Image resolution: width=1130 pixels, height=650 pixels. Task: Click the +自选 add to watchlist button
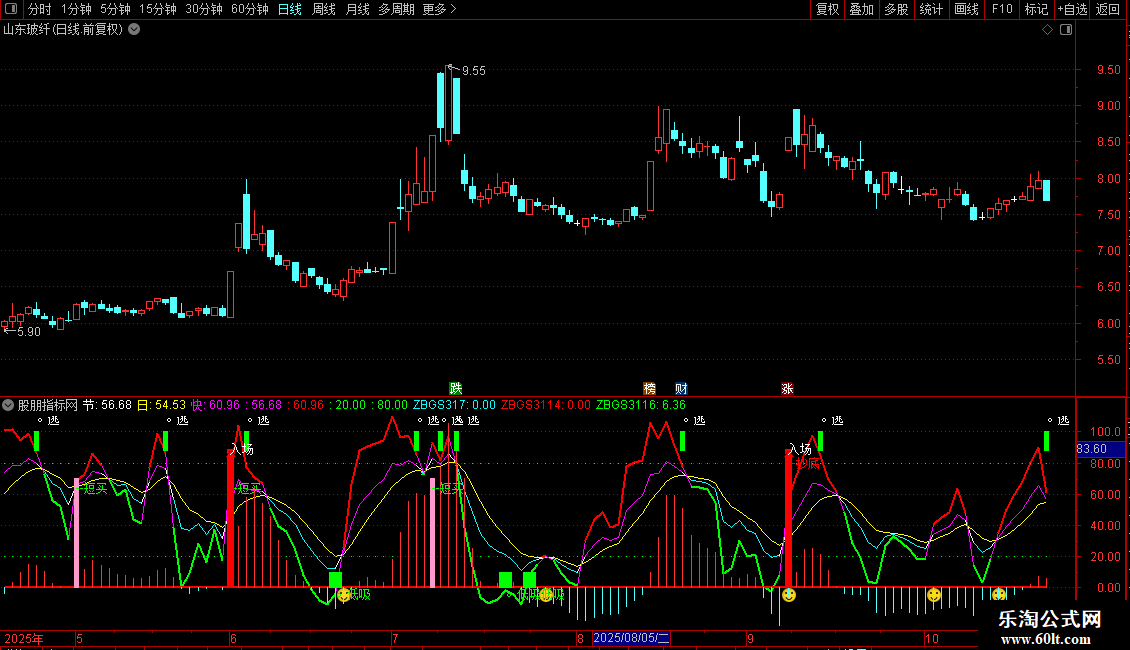click(x=1072, y=10)
